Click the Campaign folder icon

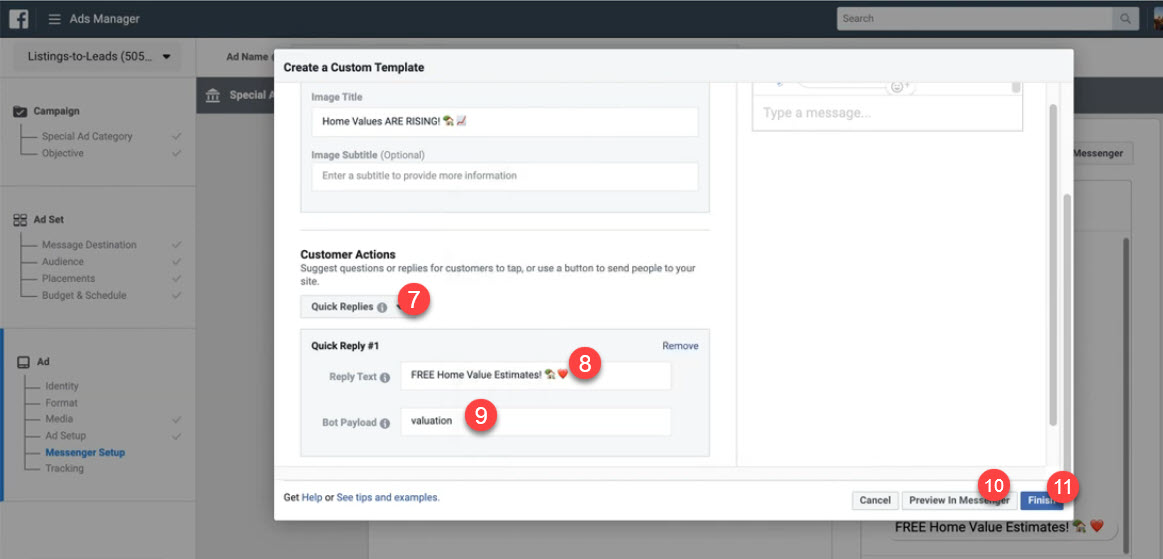click(20, 111)
